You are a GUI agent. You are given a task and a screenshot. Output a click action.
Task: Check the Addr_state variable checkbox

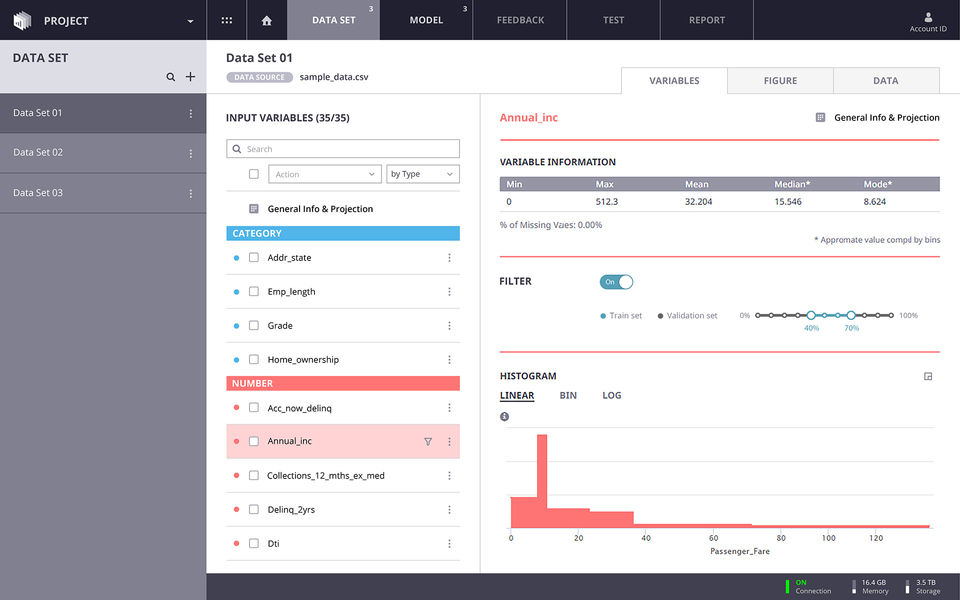click(x=253, y=258)
